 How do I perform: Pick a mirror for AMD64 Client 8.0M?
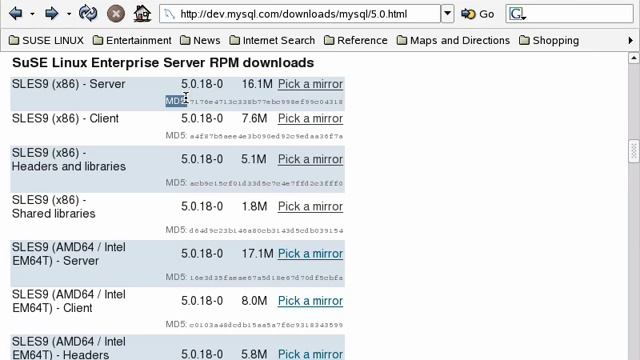pos(310,301)
